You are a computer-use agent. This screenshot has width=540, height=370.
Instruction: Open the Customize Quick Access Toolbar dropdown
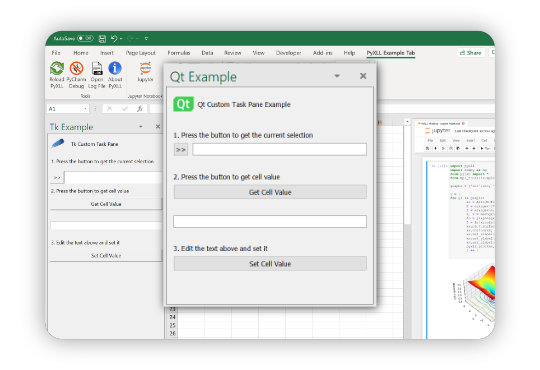click(146, 39)
